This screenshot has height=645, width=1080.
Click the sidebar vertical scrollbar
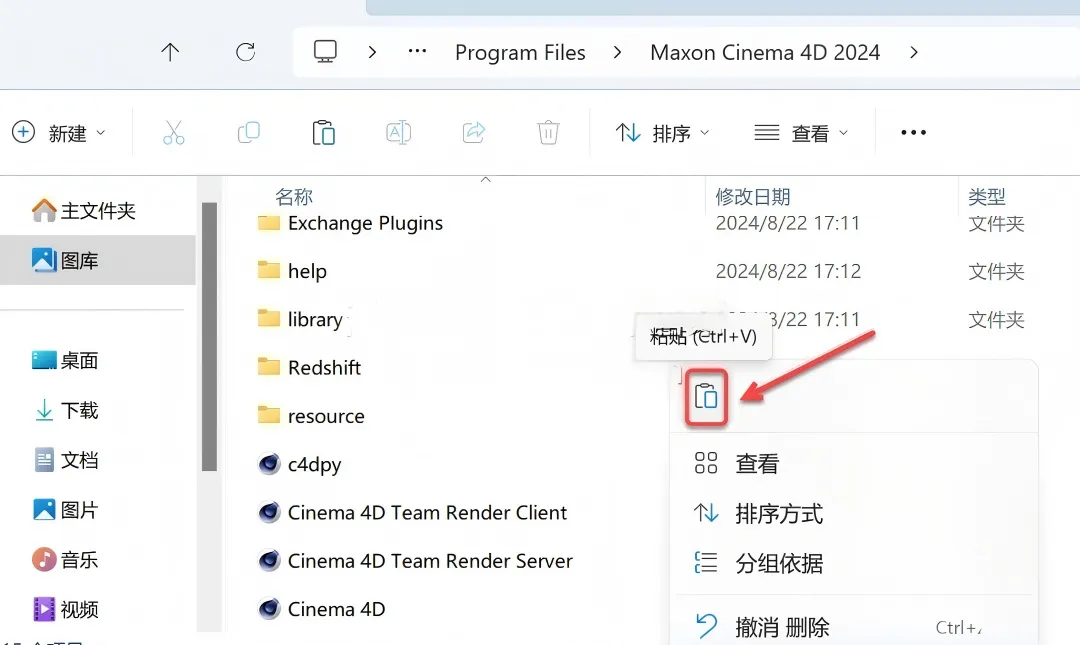tap(209, 336)
